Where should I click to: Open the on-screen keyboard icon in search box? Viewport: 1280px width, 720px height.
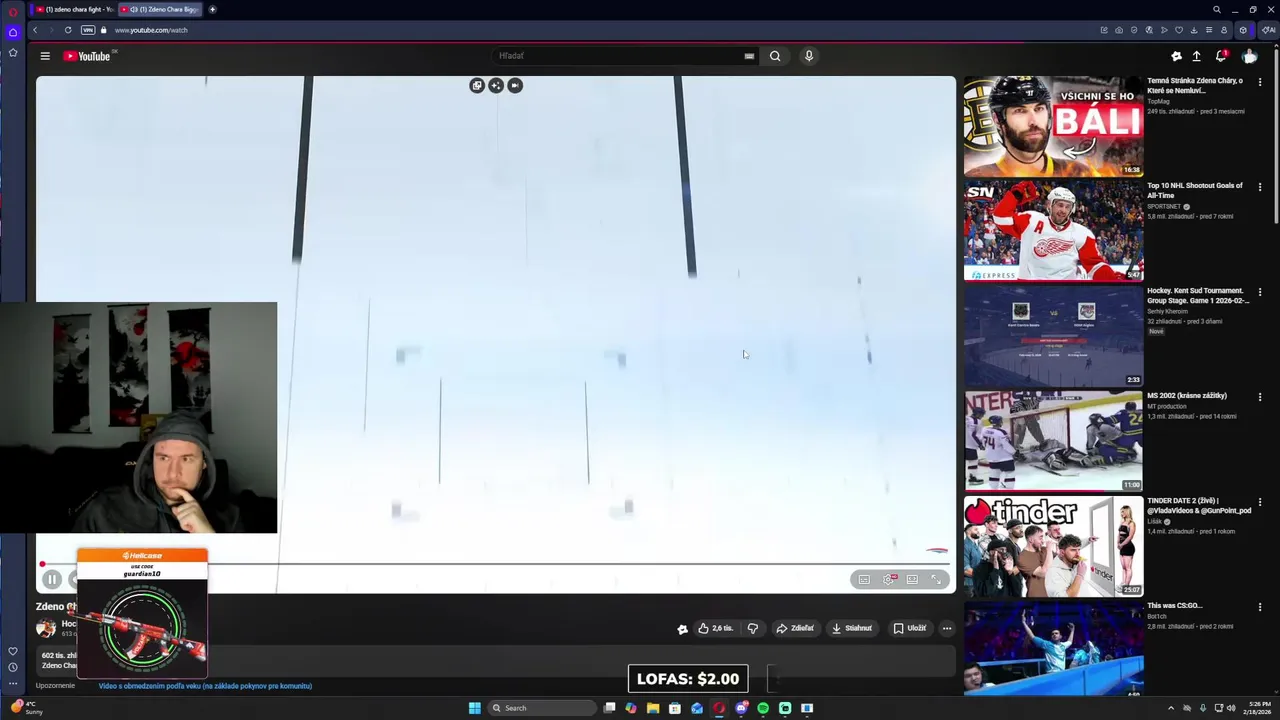749,56
